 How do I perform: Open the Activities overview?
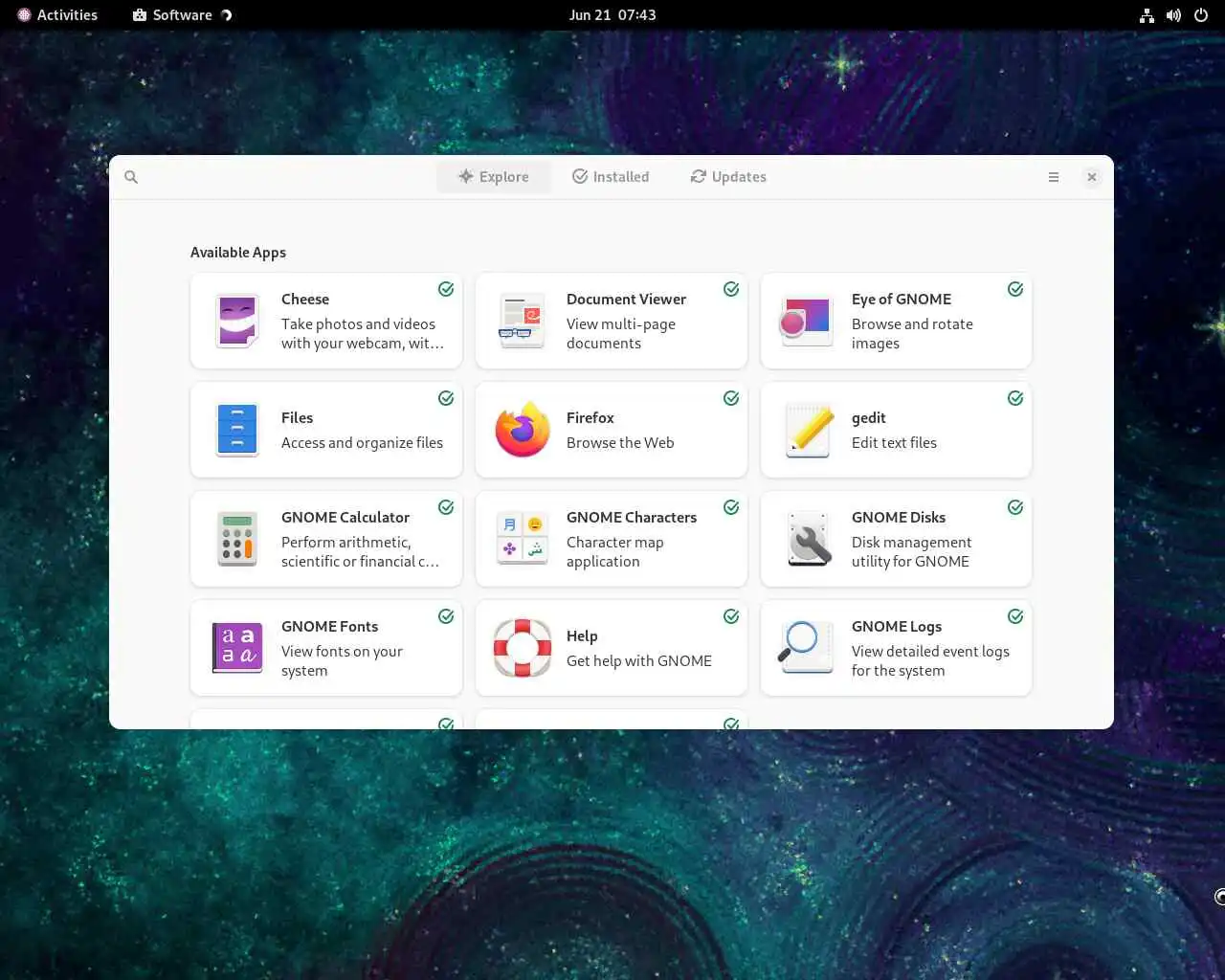[x=57, y=14]
